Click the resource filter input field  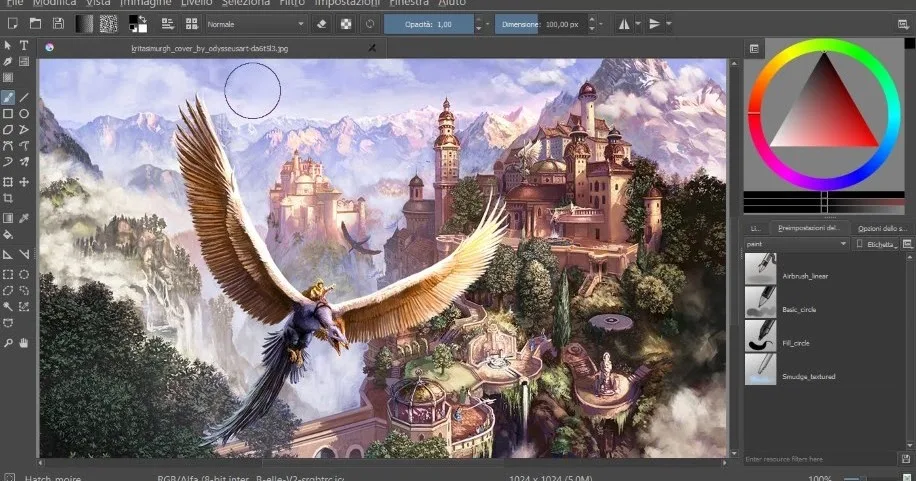(820, 459)
